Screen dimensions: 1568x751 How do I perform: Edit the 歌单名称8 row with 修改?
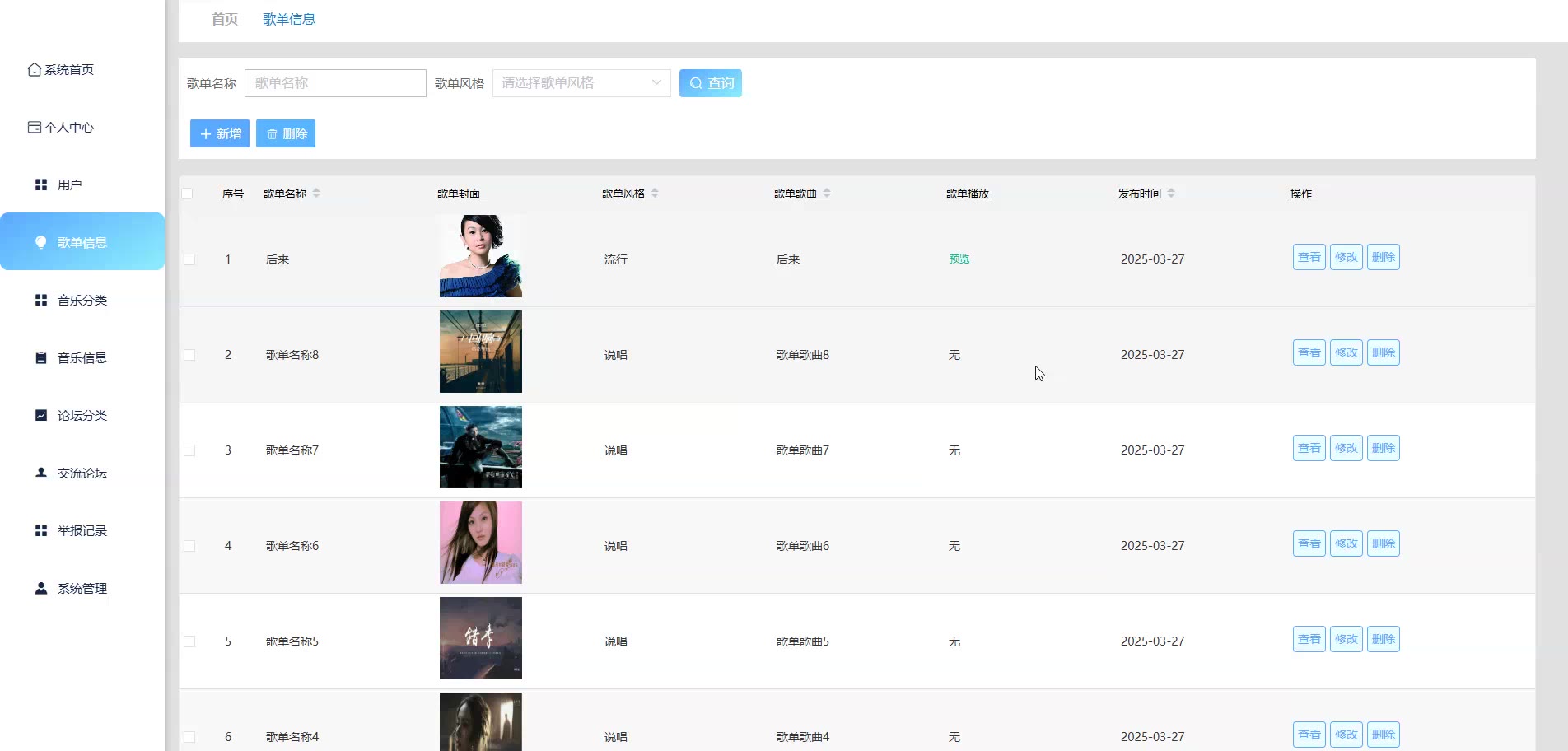point(1346,352)
